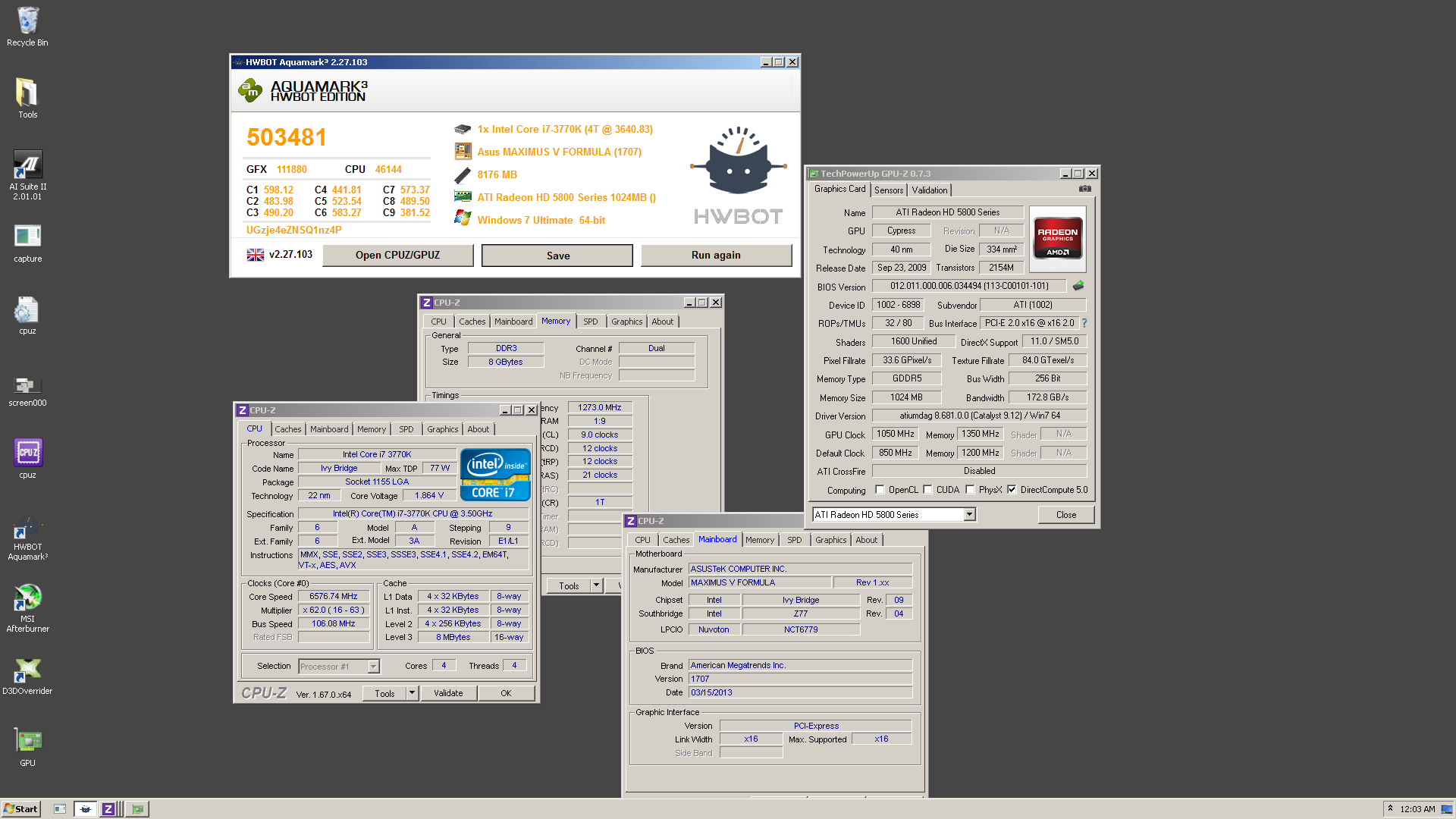
Task: Click the Tools button in front CPU-Z
Action: click(384, 693)
